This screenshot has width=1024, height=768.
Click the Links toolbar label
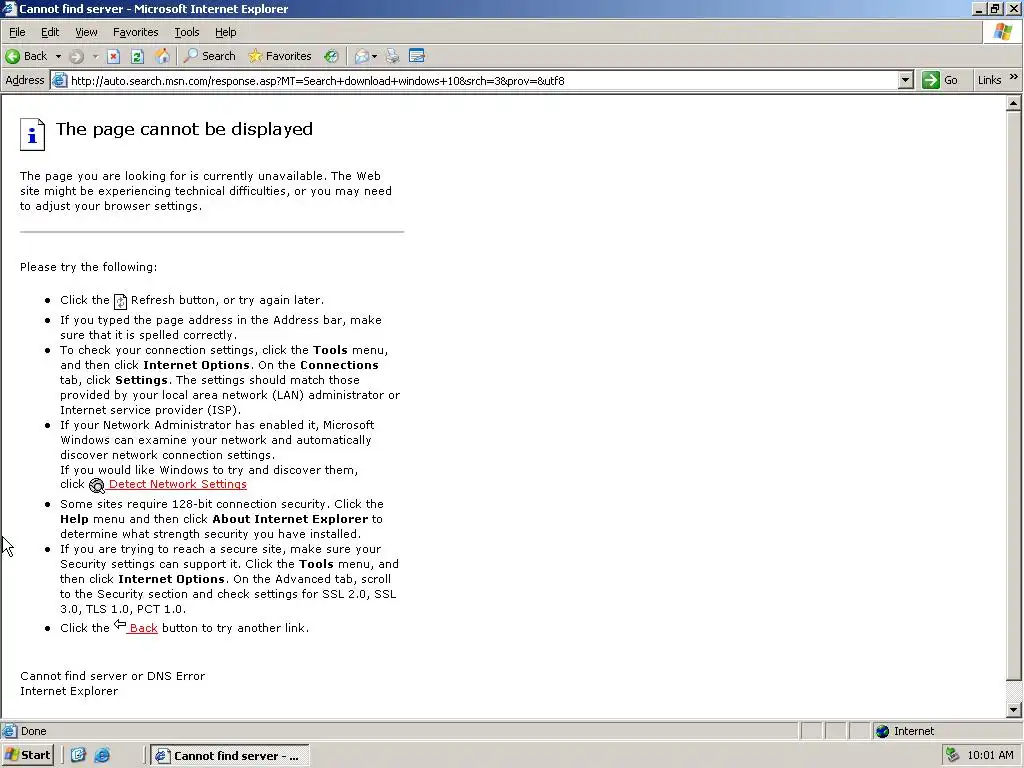989,80
